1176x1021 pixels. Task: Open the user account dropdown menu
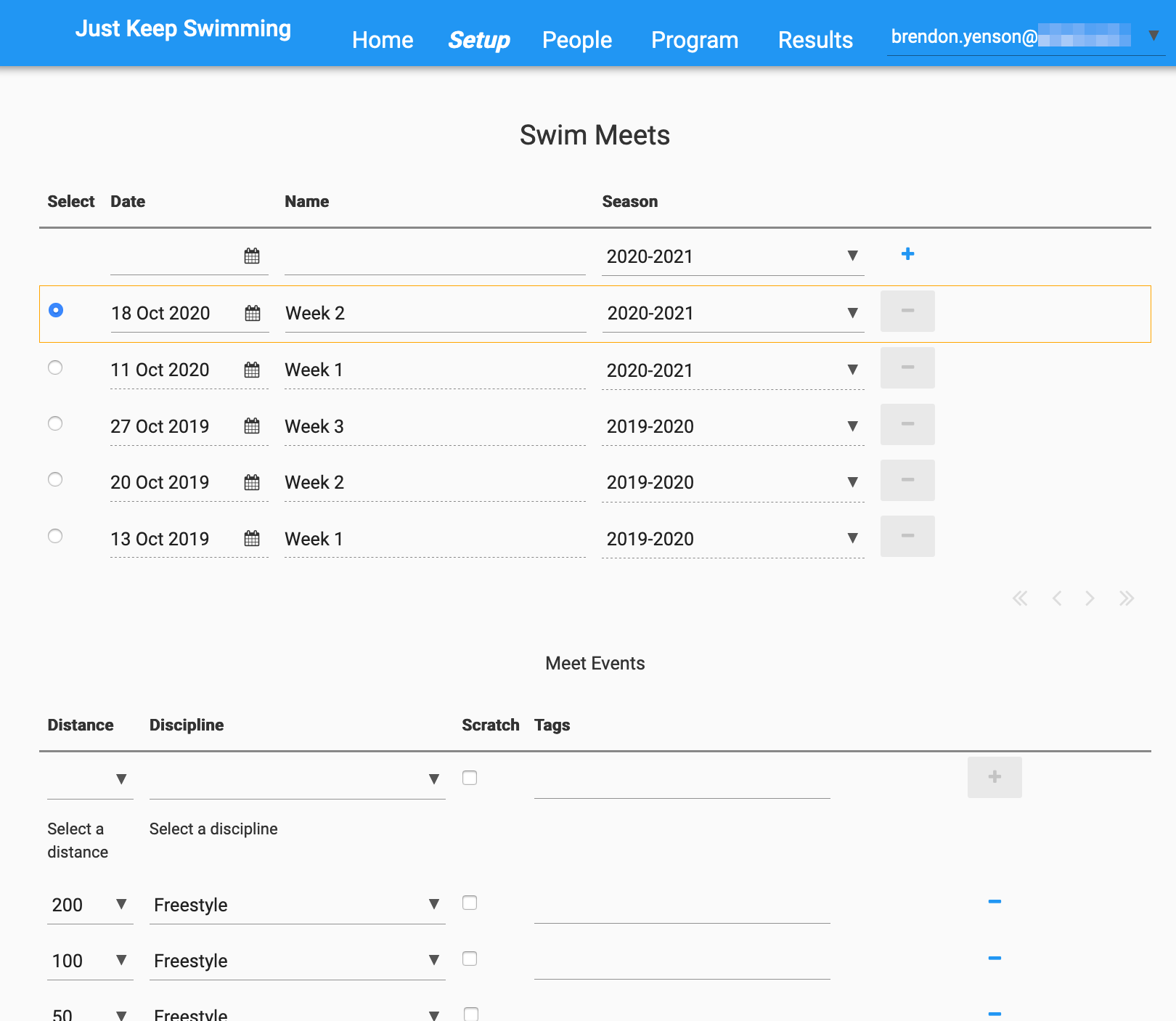1153,36
